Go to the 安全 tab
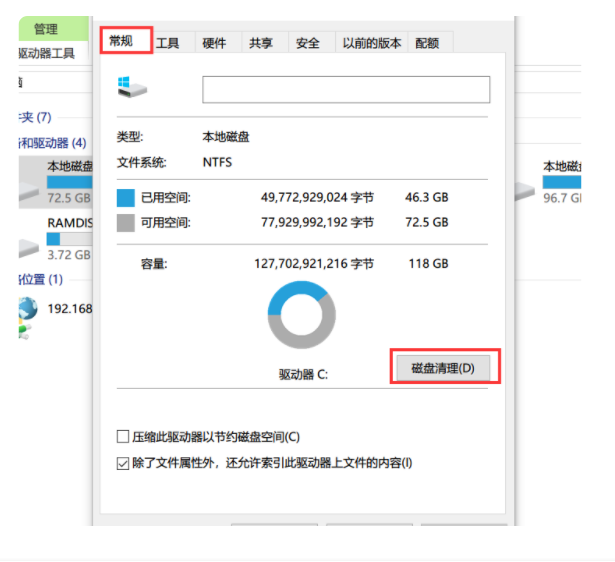 308,43
